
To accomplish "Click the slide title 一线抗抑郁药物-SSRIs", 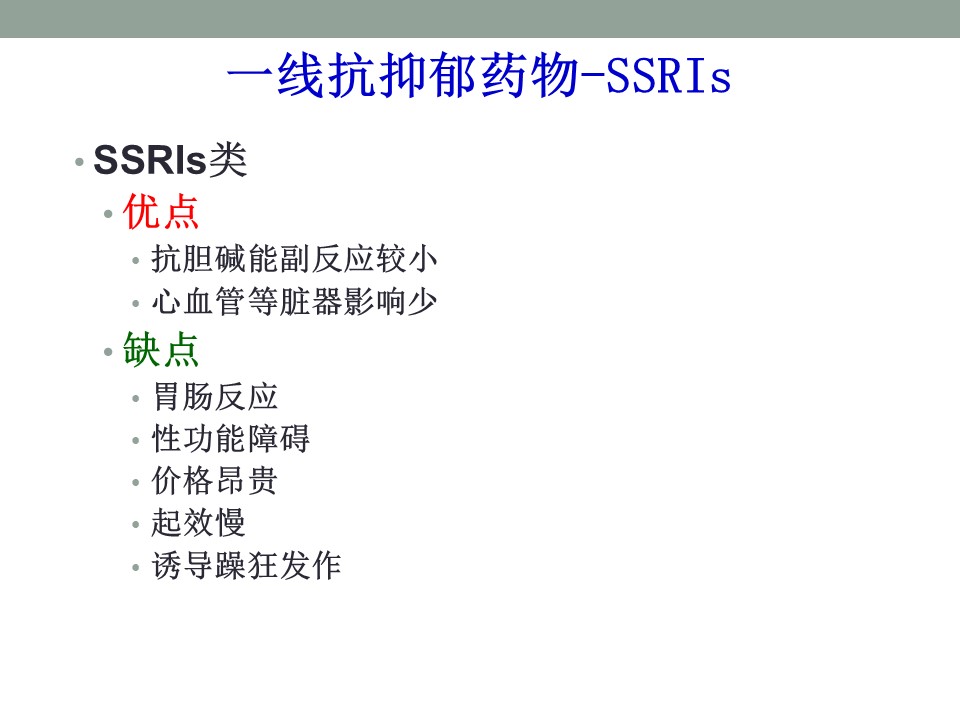I will click(479, 76).
